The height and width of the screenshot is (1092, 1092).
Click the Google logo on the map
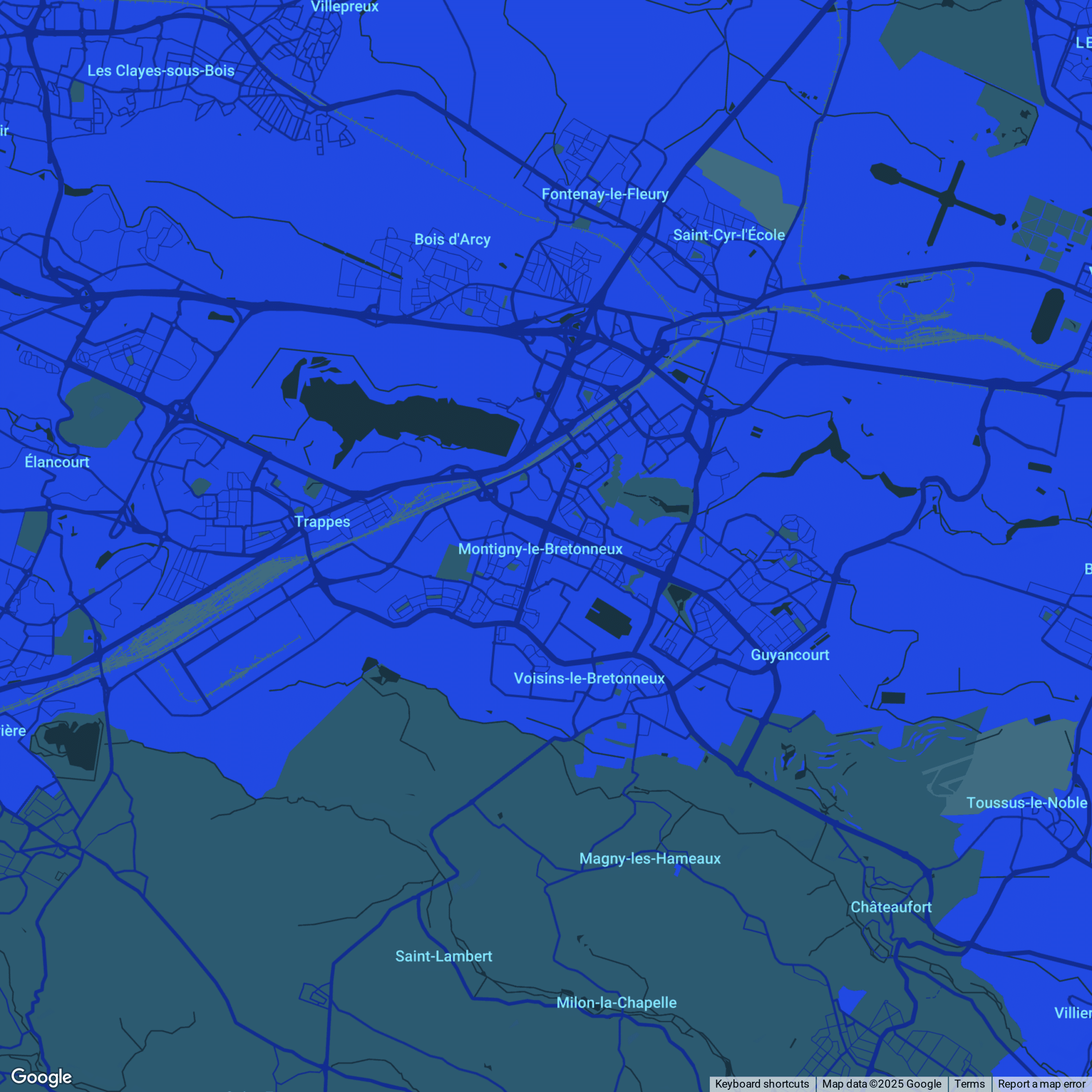(41, 1077)
